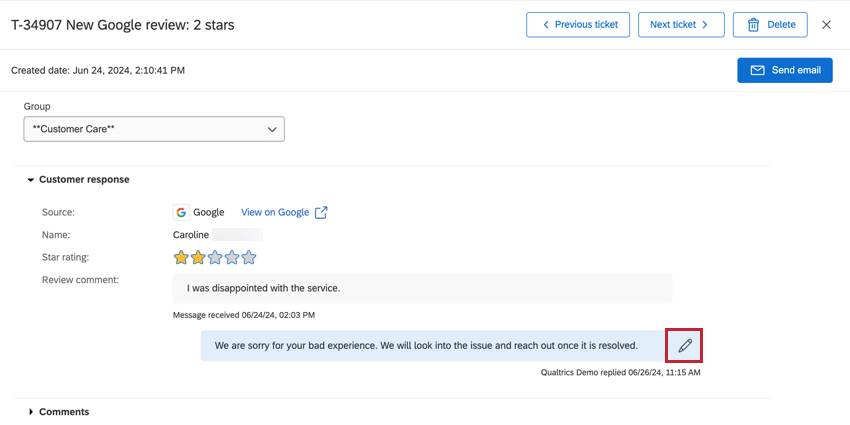The height and width of the screenshot is (425, 850).
Task: Click the fifth star in Star rating
Action: (x=249, y=257)
